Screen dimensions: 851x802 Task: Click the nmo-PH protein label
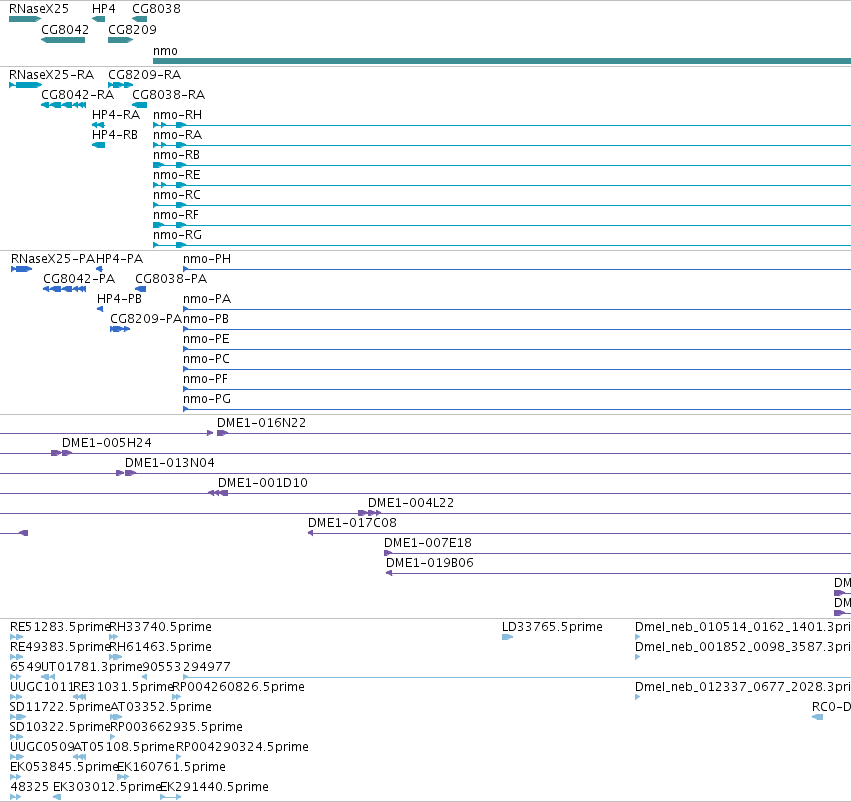207,259
